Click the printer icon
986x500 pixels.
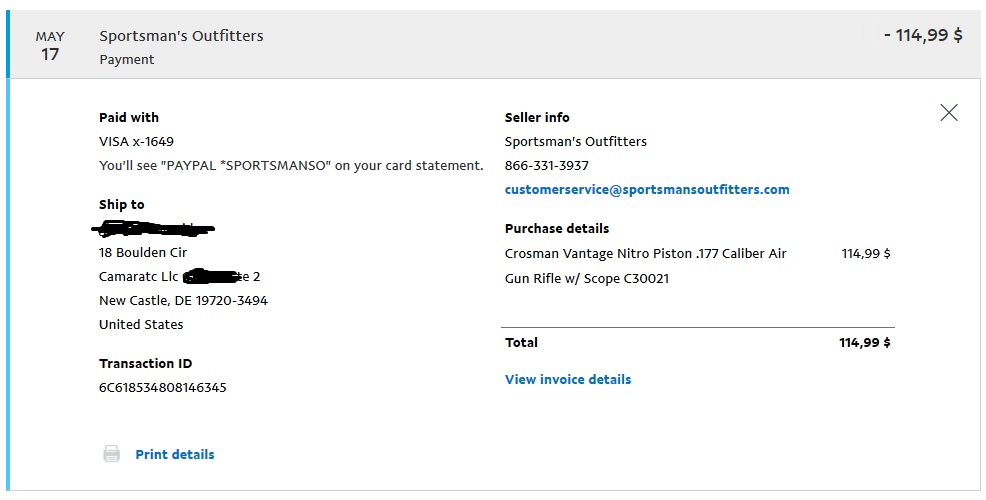click(111, 454)
